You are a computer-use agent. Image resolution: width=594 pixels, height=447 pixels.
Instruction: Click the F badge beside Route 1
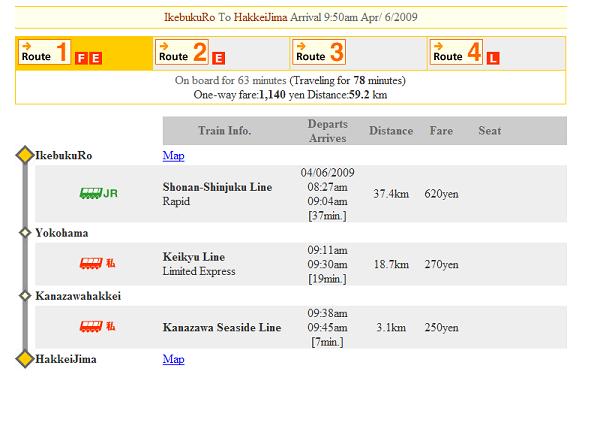81,58
